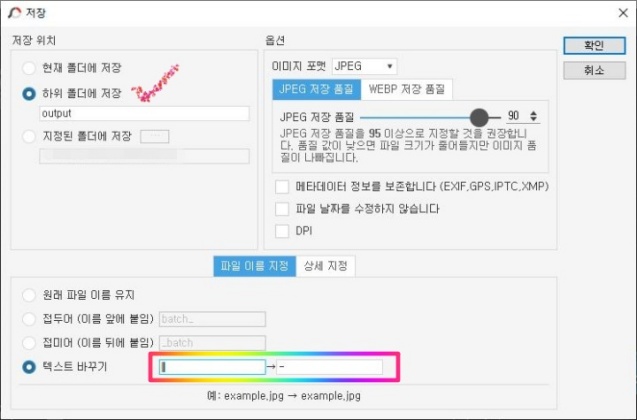Open the 이미지 포맷 JPEG dropdown
Viewport: 637px width, 420px height.
364,66
